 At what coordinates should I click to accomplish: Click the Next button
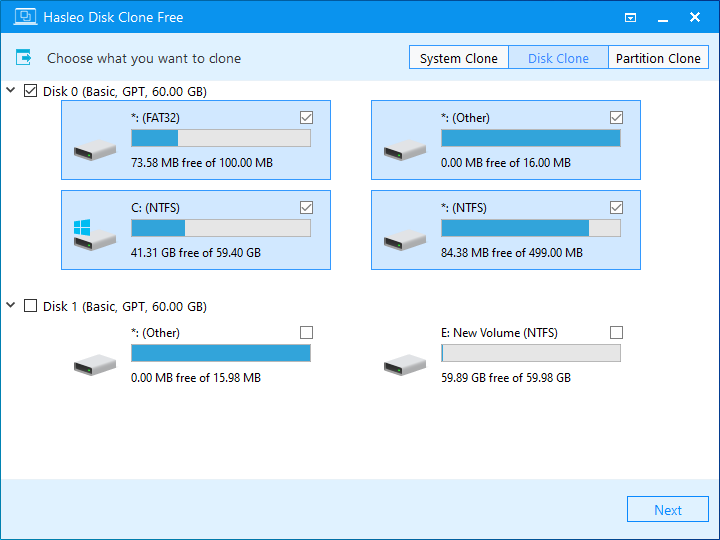coord(668,509)
